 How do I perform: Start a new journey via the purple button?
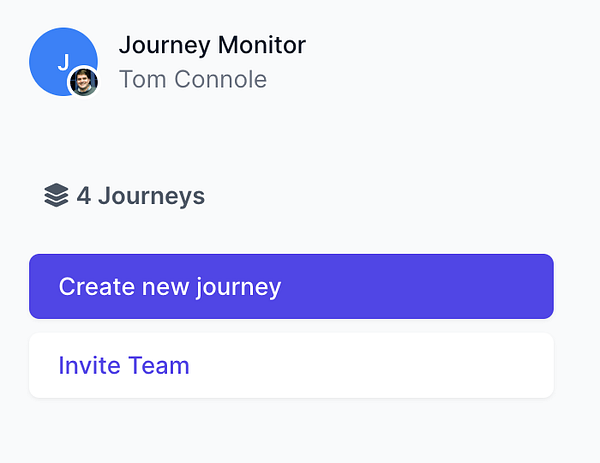(291, 287)
